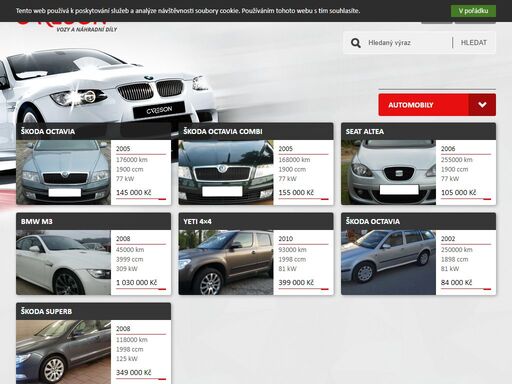
Task: Select the BMW M3 listing title
Action: pos(37,222)
